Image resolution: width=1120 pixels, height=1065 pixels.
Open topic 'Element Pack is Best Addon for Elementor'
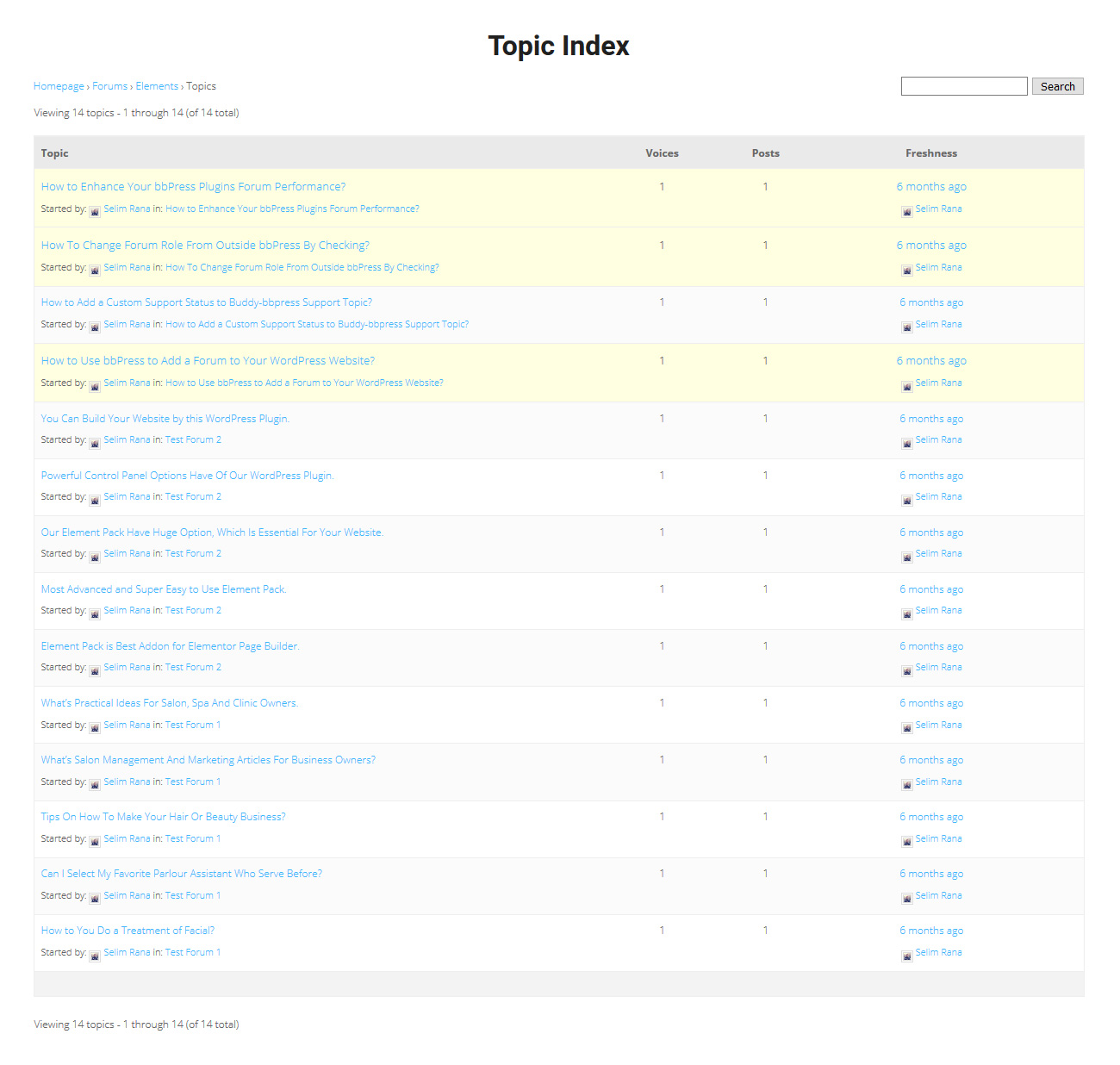coord(170,646)
